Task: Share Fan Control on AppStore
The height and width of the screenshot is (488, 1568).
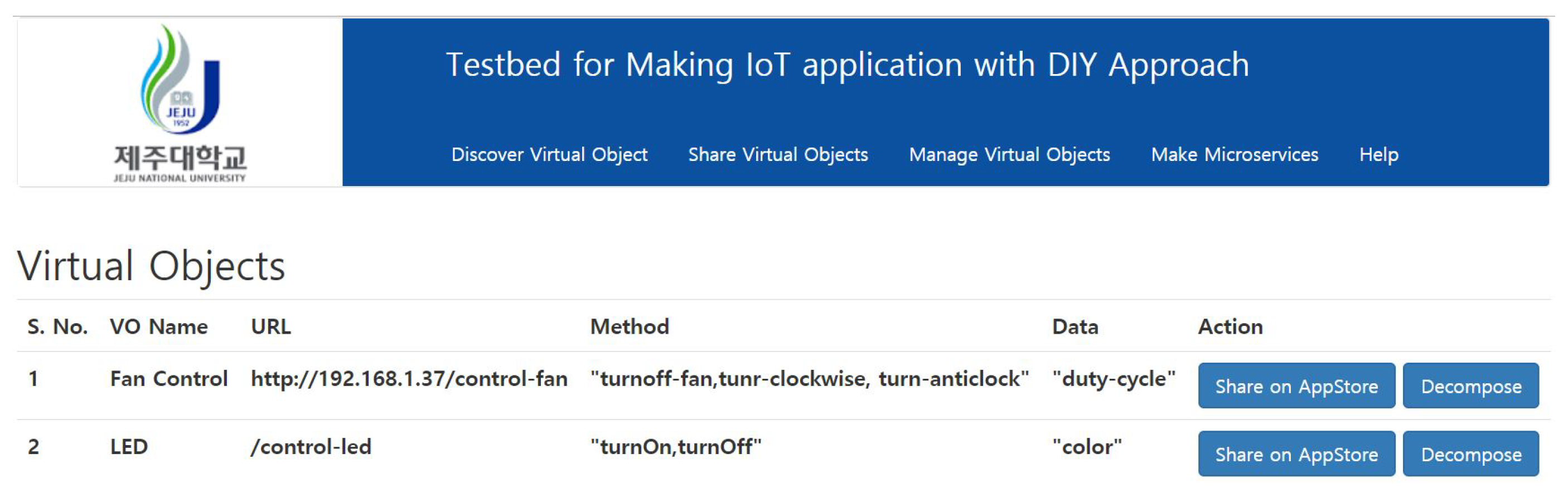Action: tap(1296, 385)
